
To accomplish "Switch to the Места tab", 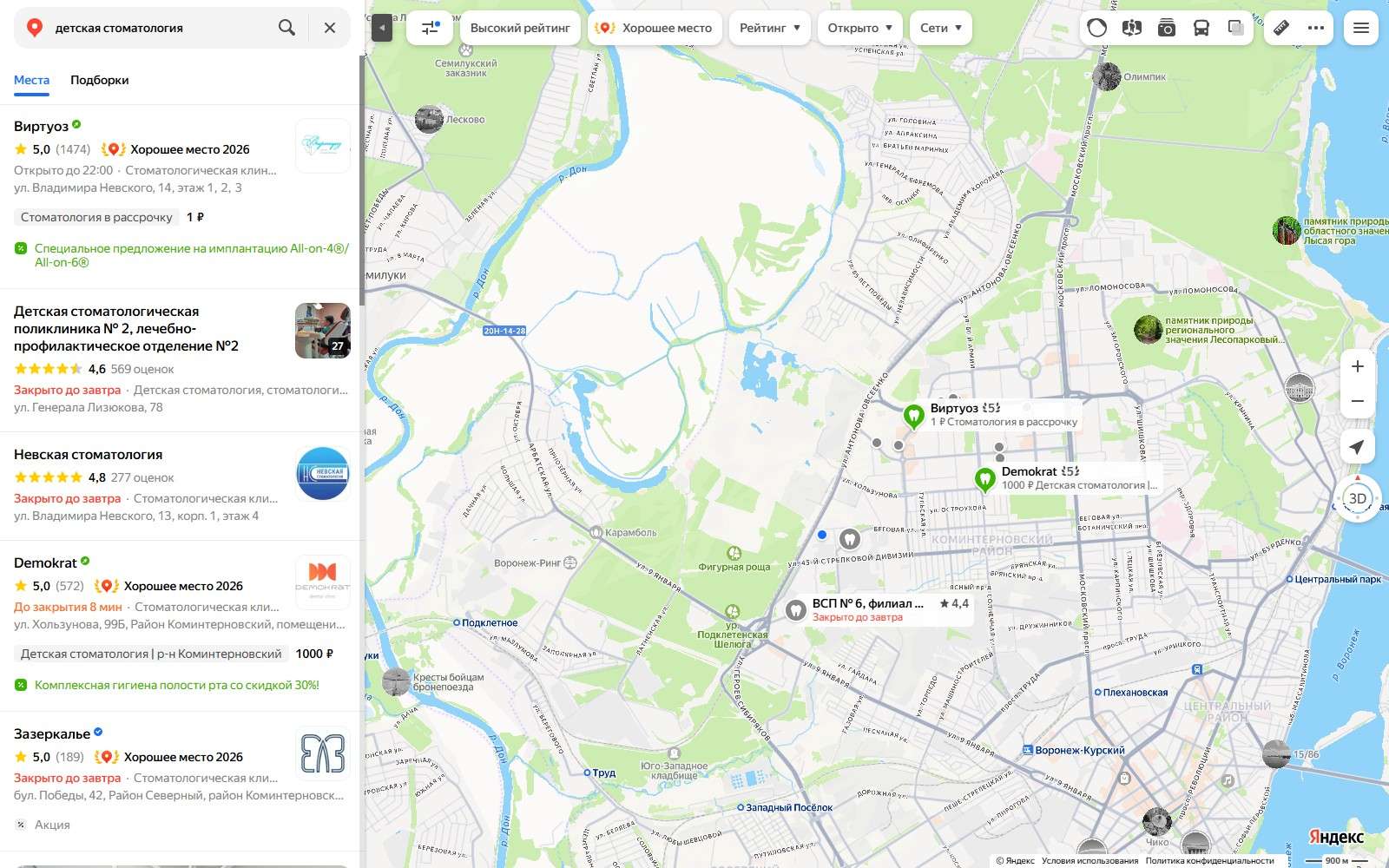I will [31, 80].
